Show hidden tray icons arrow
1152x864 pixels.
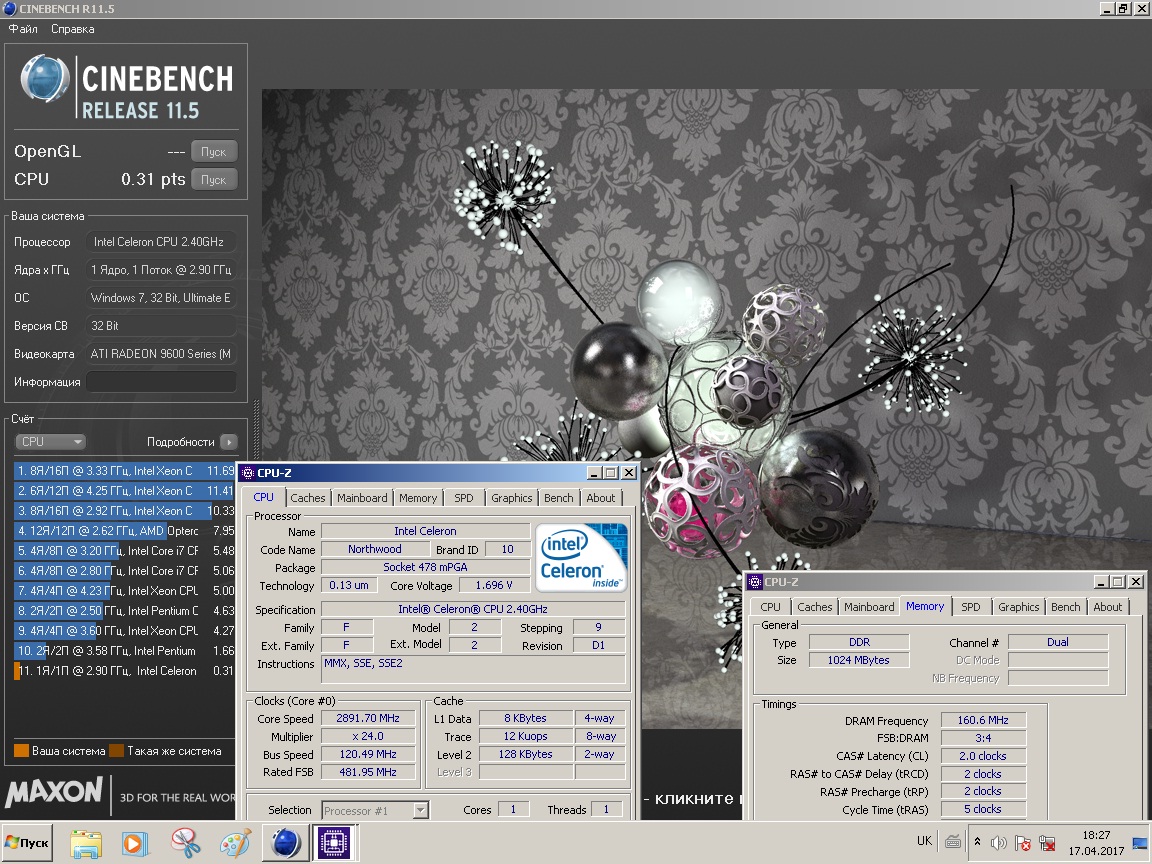point(977,842)
